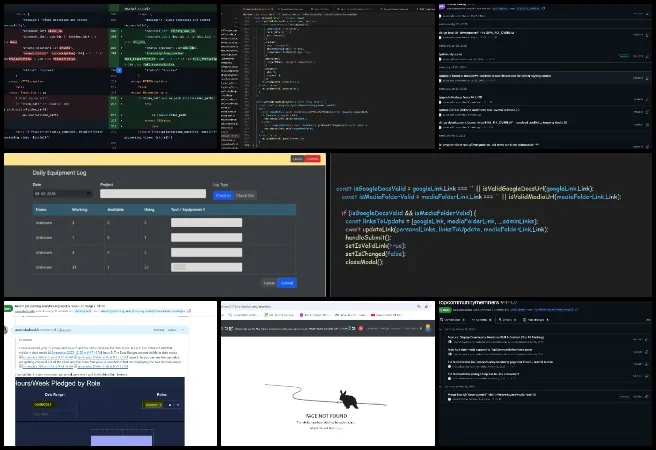
Task: Click Cancel beside the Submit button
Action: [269, 283]
